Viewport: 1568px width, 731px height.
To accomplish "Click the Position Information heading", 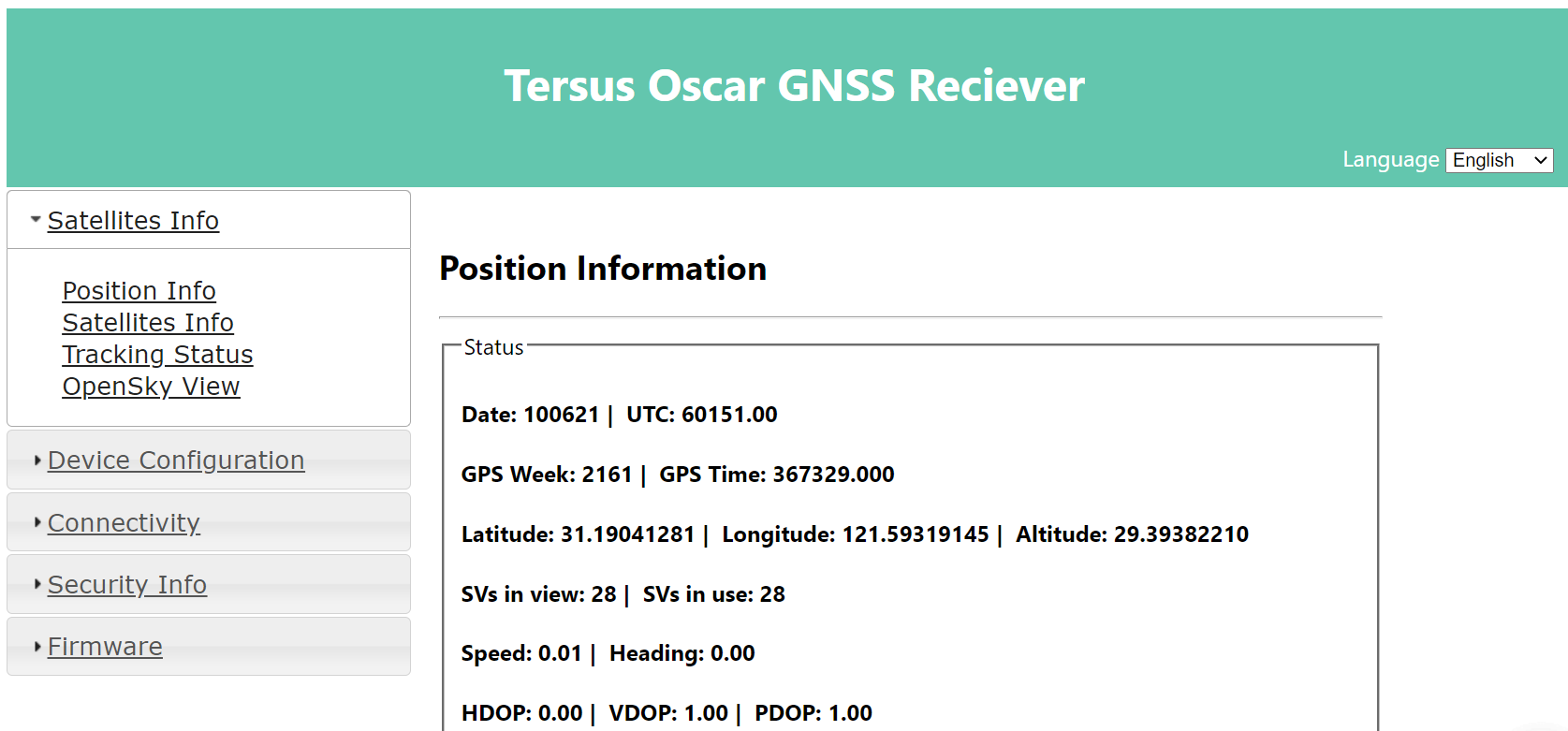I will coord(603,269).
